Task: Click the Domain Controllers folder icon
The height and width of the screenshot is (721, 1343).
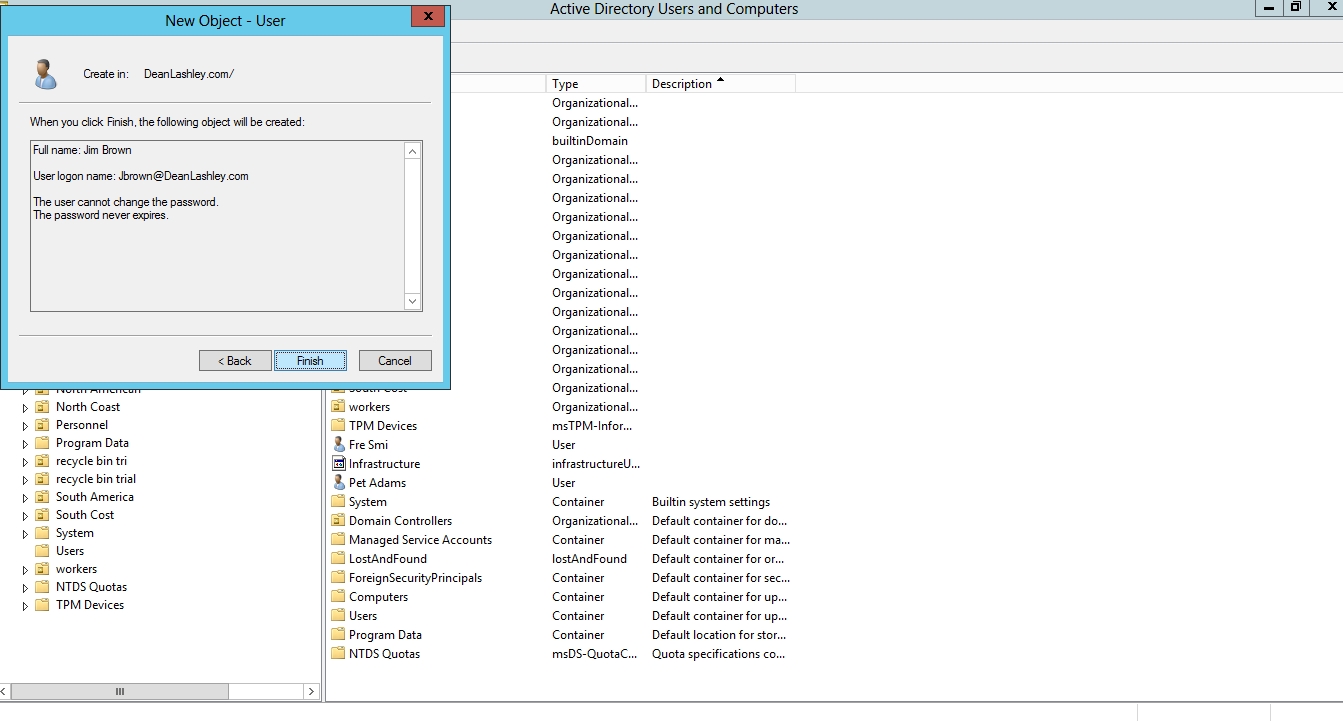Action: [338, 521]
